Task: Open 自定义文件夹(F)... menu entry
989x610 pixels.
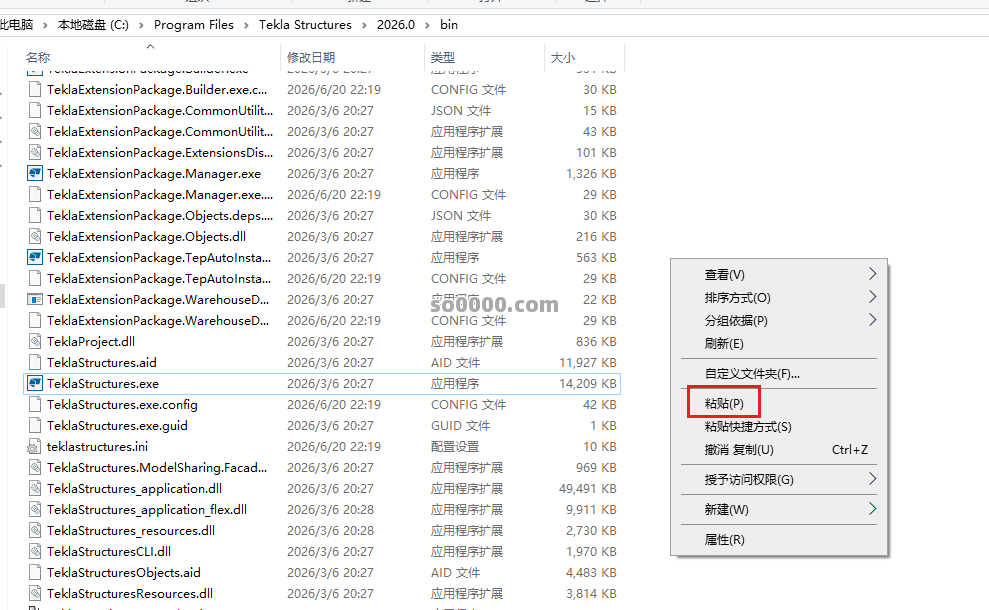Action: (x=752, y=373)
